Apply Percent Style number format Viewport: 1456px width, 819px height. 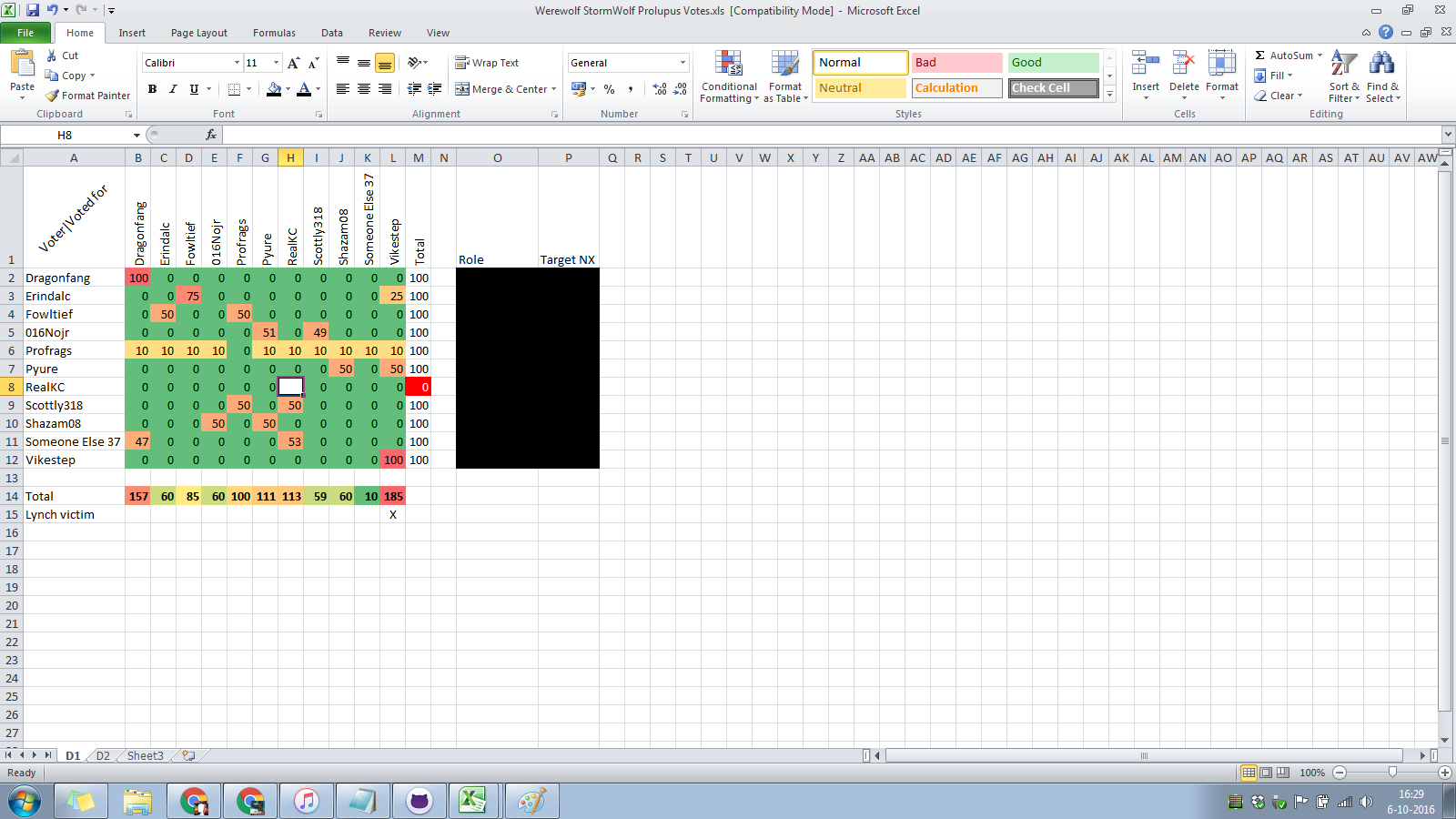(609, 89)
